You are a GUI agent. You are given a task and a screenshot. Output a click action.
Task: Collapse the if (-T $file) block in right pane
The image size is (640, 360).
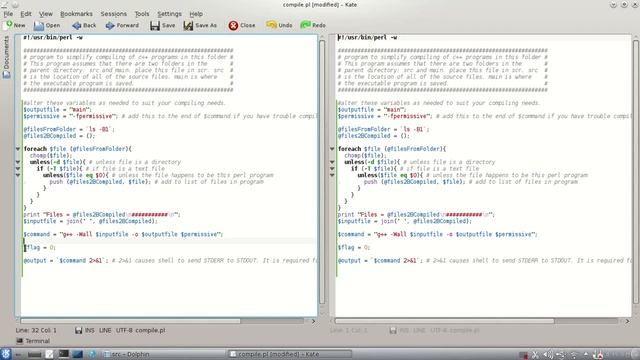coord(332,169)
